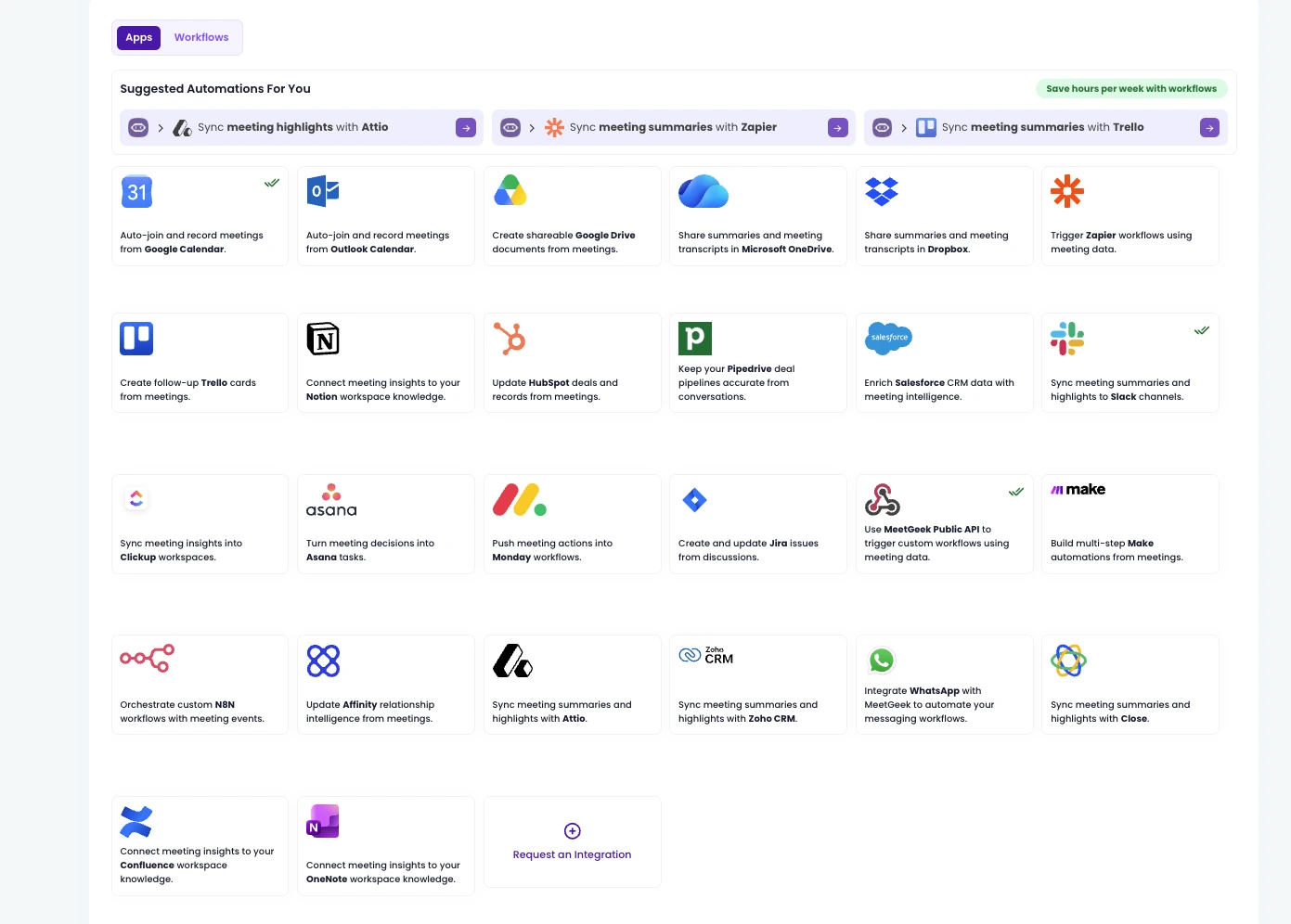Click 'Keep your Pipedrive deal pipelines' description
This screenshot has height=924, width=1291.
click(x=737, y=382)
